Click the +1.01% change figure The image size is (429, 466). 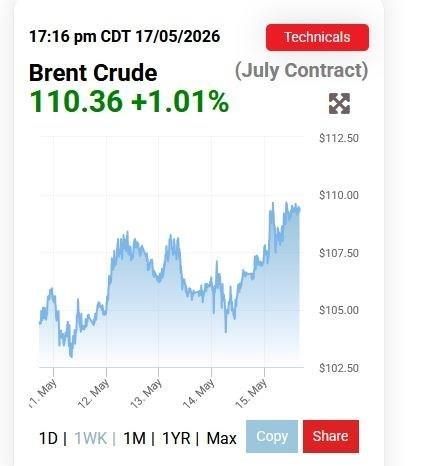tap(180, 102)
